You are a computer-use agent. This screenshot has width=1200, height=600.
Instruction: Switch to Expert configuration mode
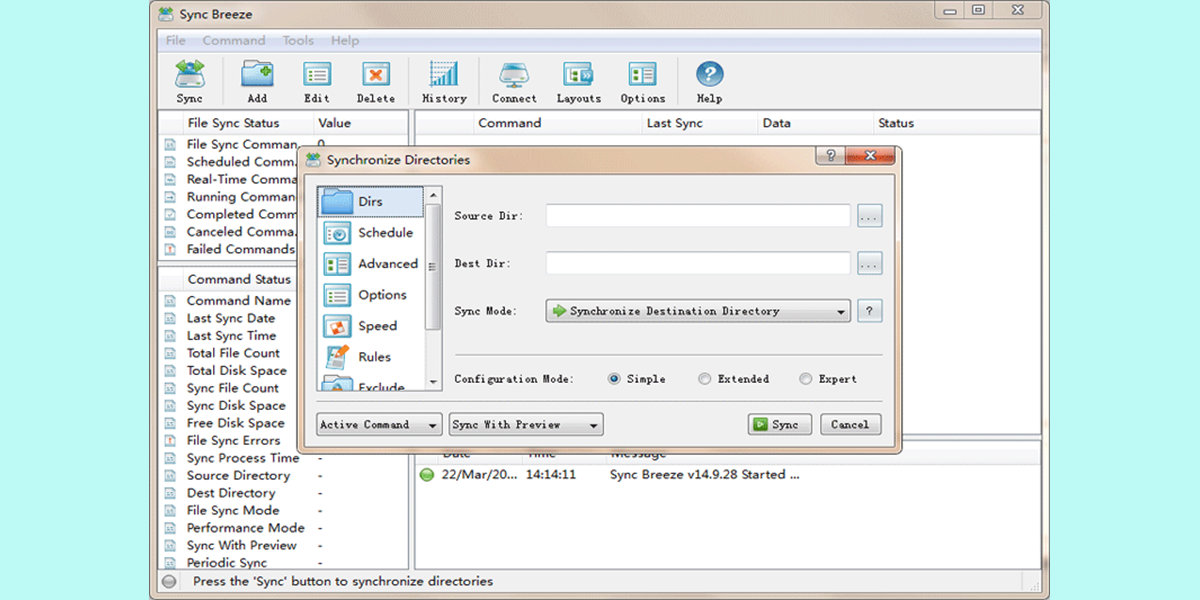coord(806,379)
